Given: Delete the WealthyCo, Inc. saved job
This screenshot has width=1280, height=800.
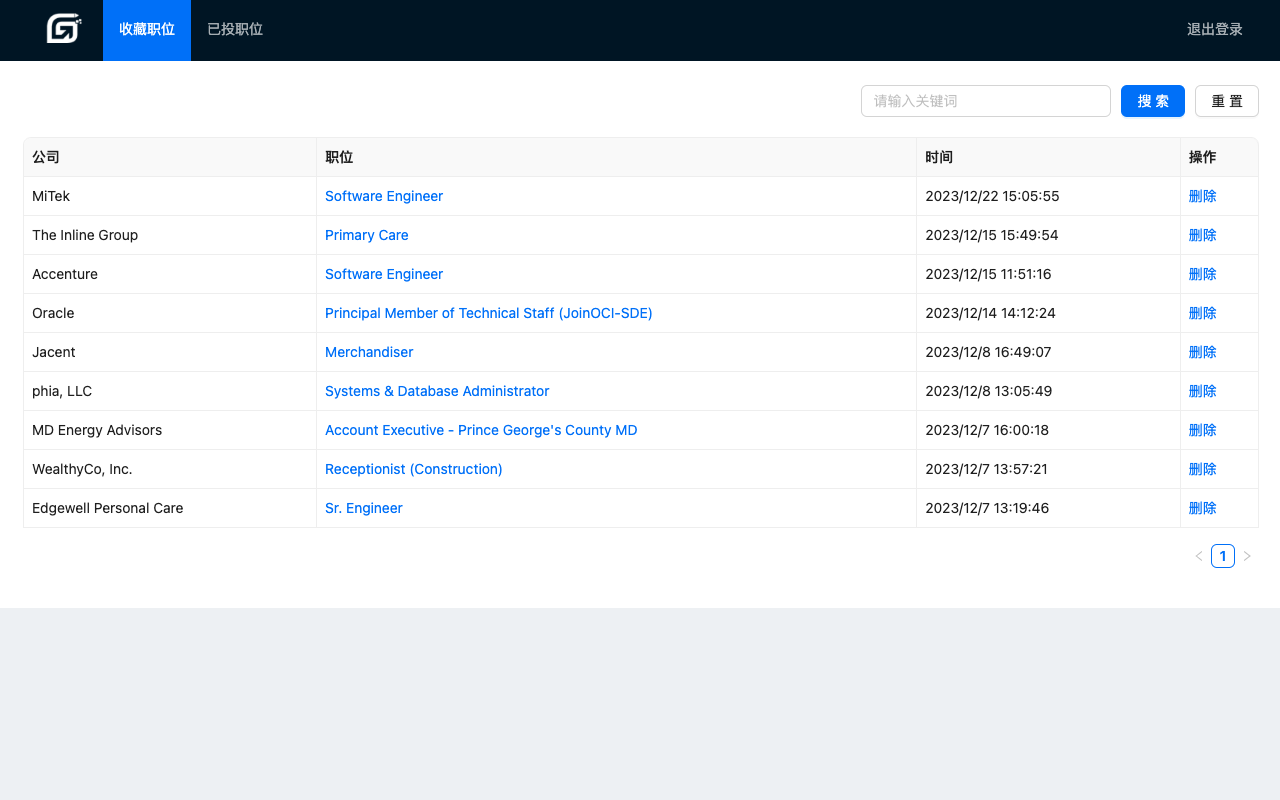Looking at the screenshot, I should 1203,469.
